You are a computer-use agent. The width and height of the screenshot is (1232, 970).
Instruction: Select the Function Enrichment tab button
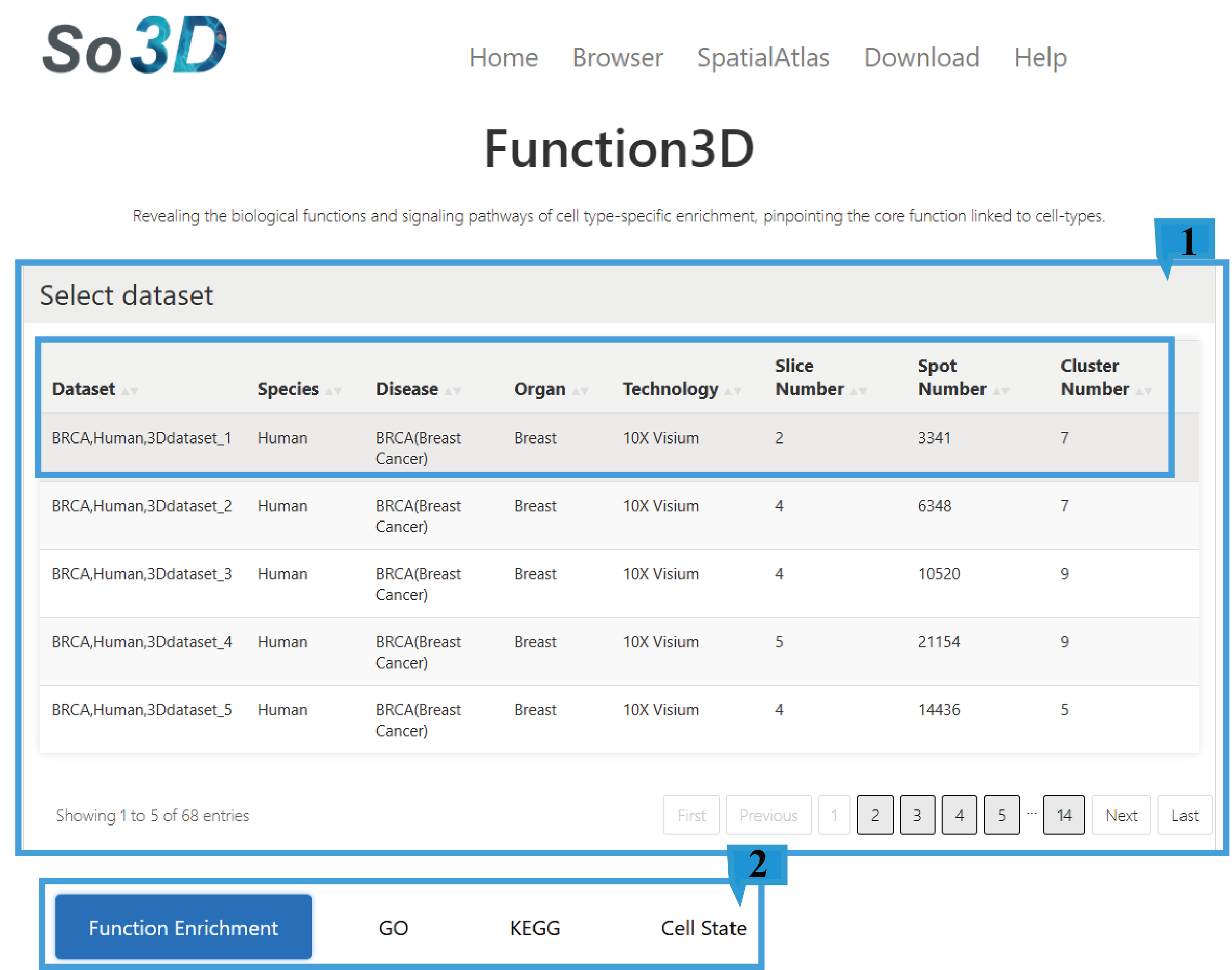tap(183, 927)
